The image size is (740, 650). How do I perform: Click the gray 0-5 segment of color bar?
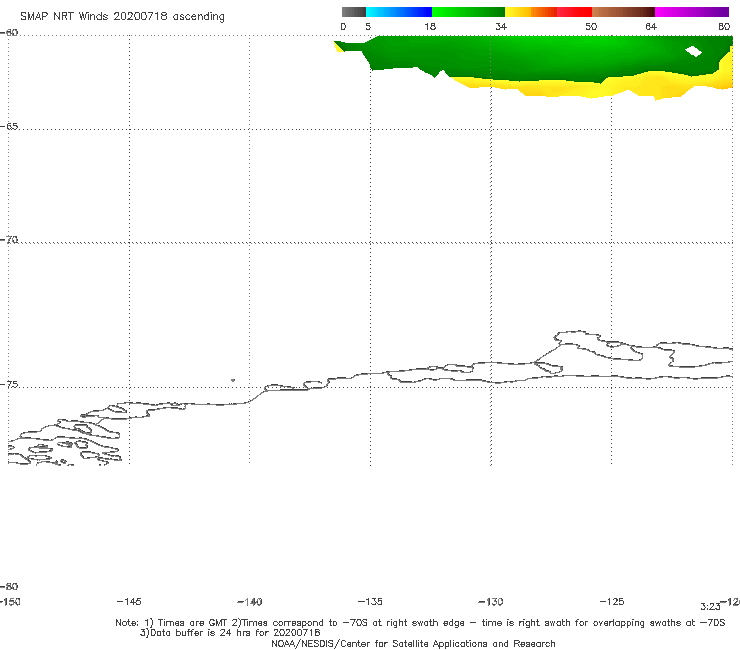point(354,12)
